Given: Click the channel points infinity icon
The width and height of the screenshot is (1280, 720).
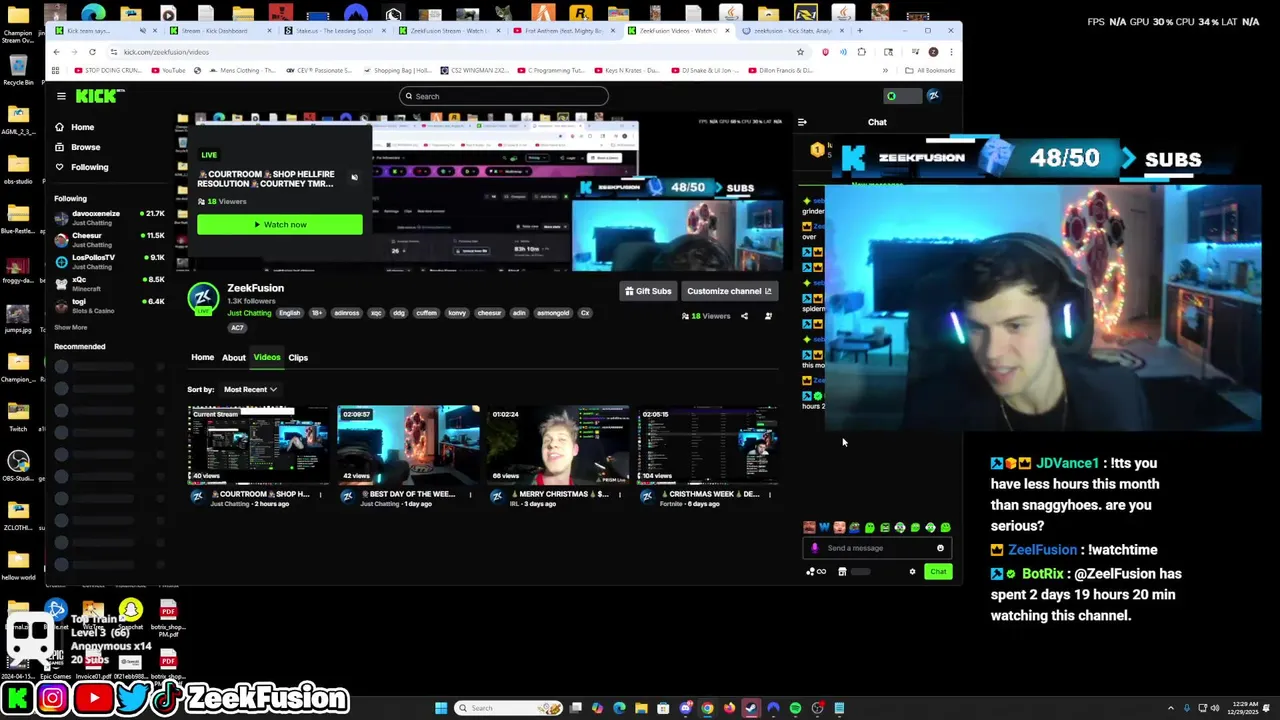Looking at the screenshot, I should (x=816, y=572).
